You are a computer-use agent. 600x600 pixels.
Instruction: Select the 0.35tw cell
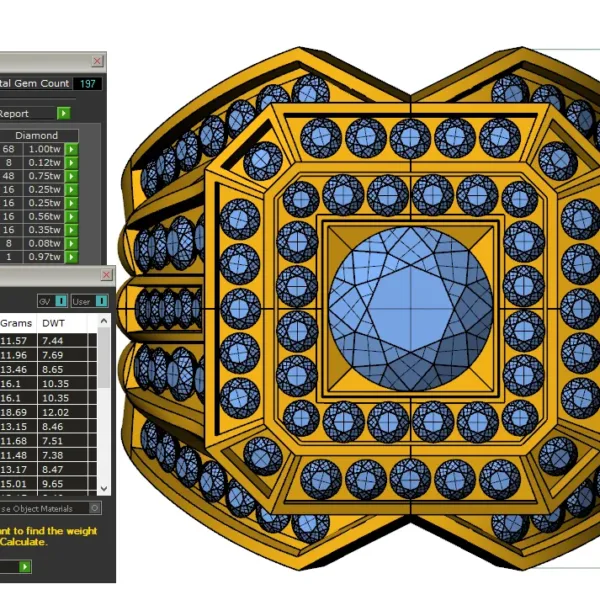[44, 230]
